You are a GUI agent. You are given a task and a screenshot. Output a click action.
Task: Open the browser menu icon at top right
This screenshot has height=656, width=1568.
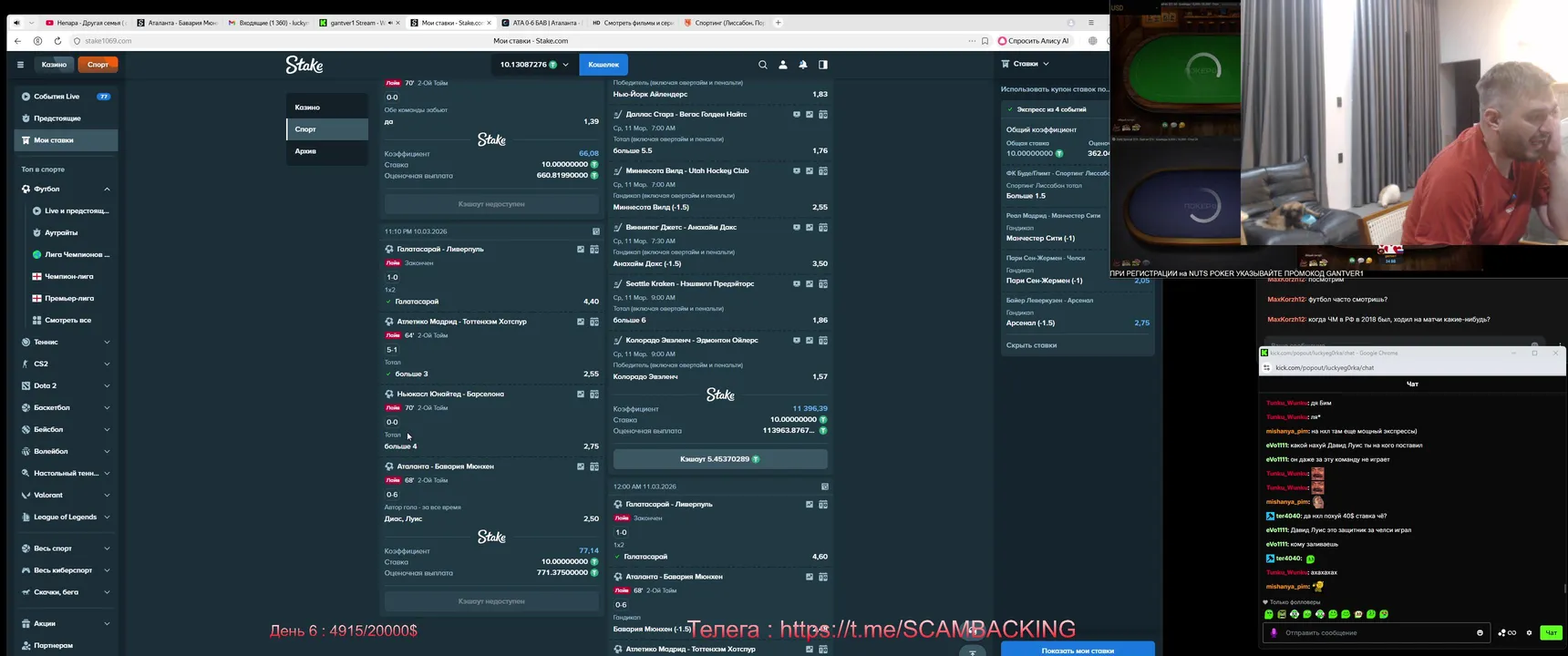click(1091, 23)
